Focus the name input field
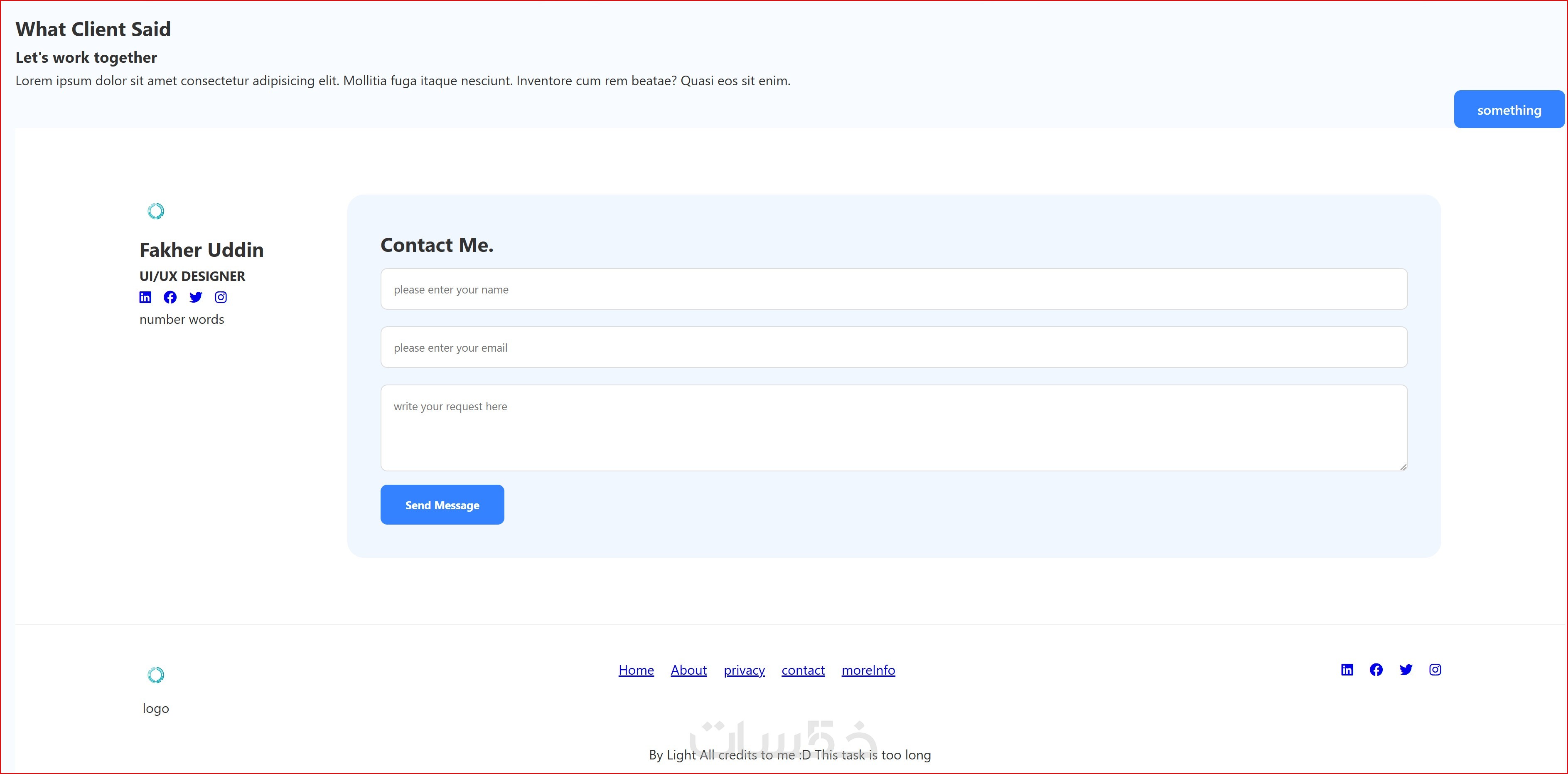 click(894, 289)
